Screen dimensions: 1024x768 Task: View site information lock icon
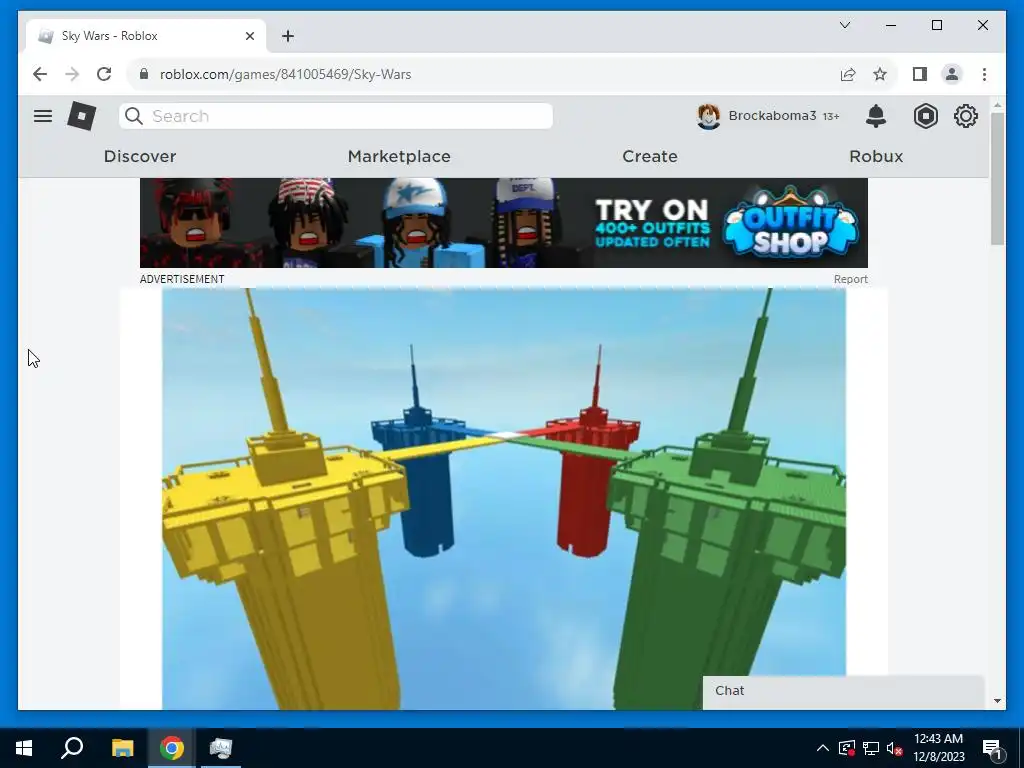coord(144,74)
